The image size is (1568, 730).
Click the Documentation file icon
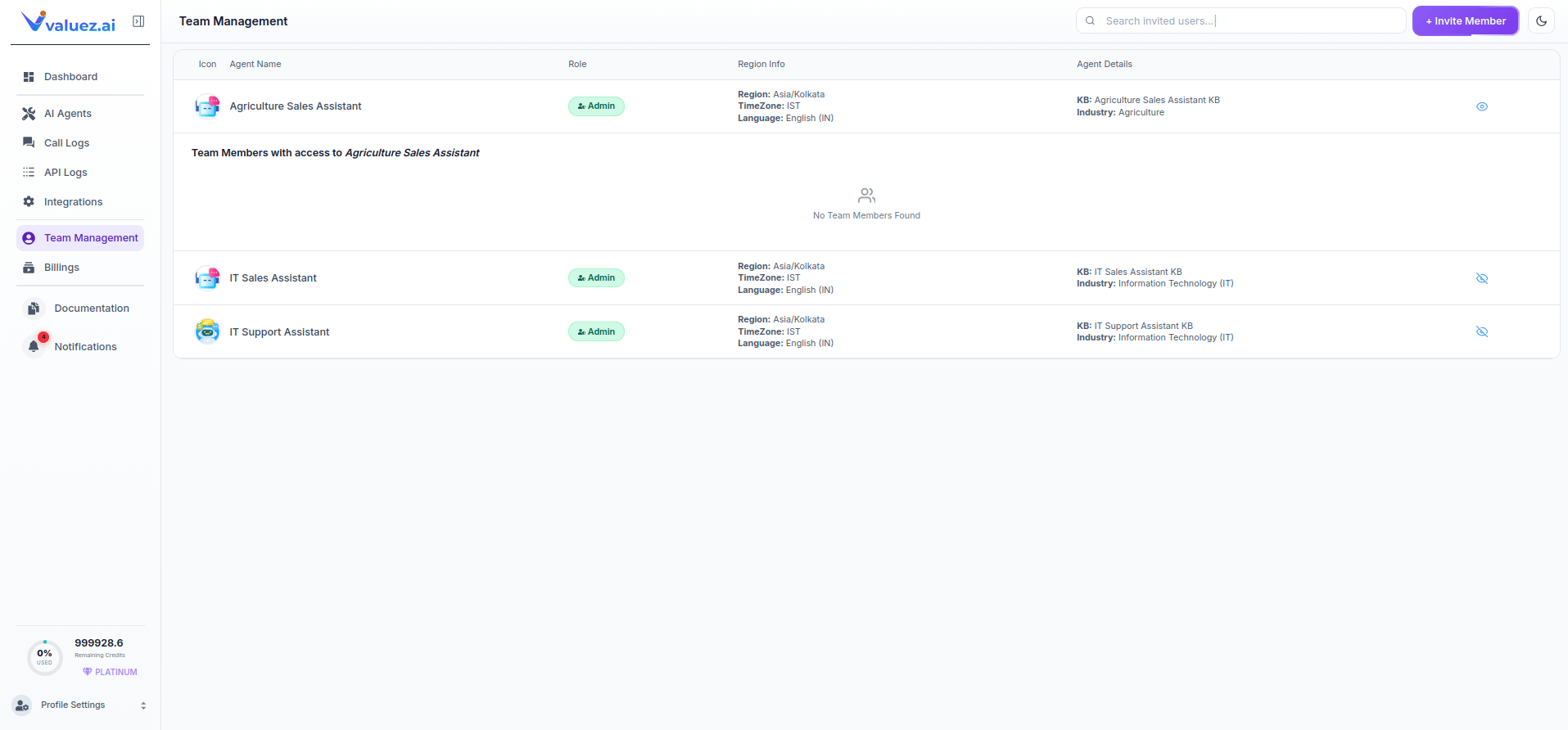point(34,309)
